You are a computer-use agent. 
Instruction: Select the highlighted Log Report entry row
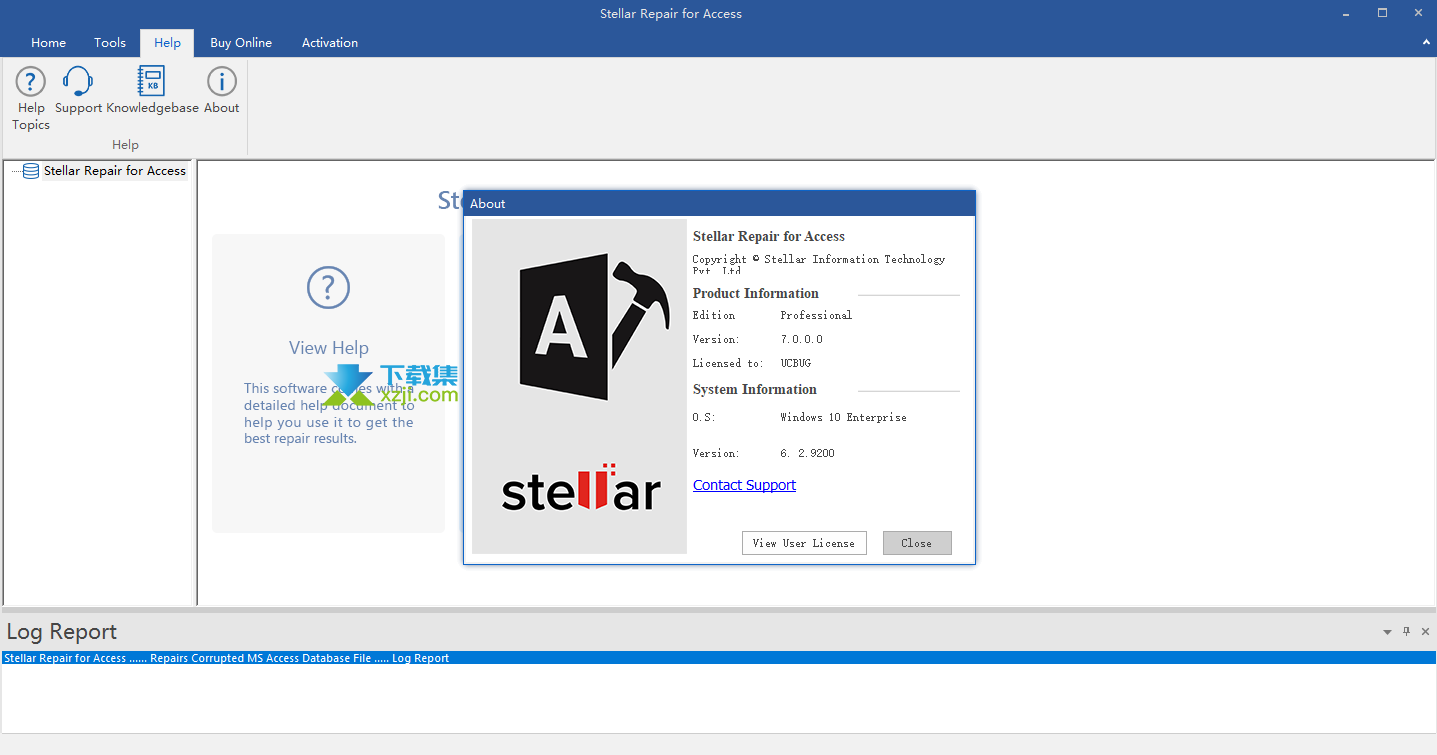pyautogui.click(x=718, y=658)
